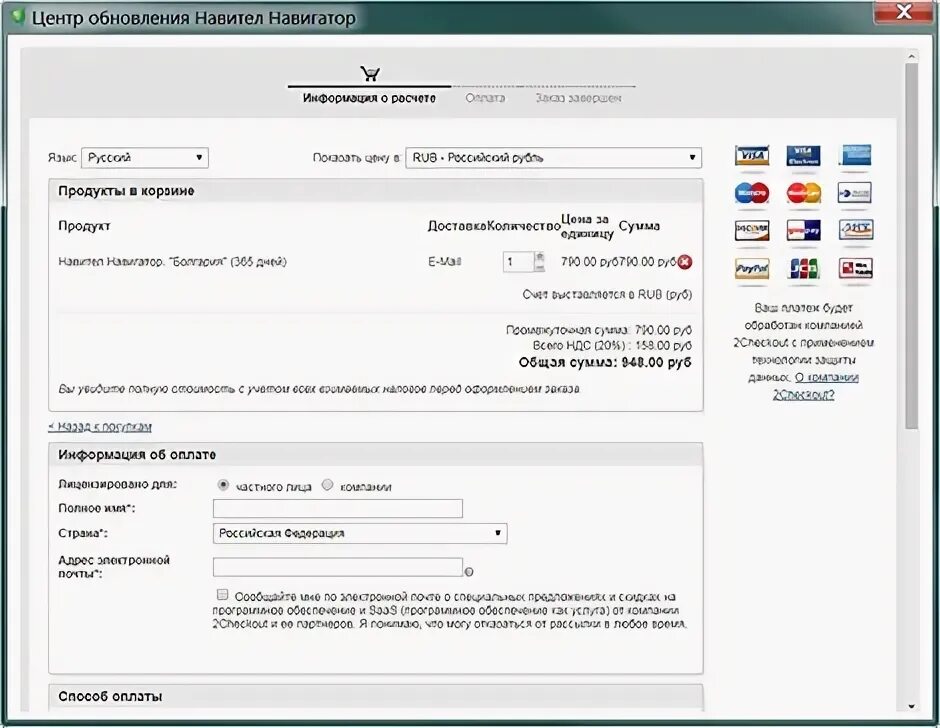Click the quantity input field
Image resolution: width=940 pixels, height=728 pixels.
click(518, 261)
